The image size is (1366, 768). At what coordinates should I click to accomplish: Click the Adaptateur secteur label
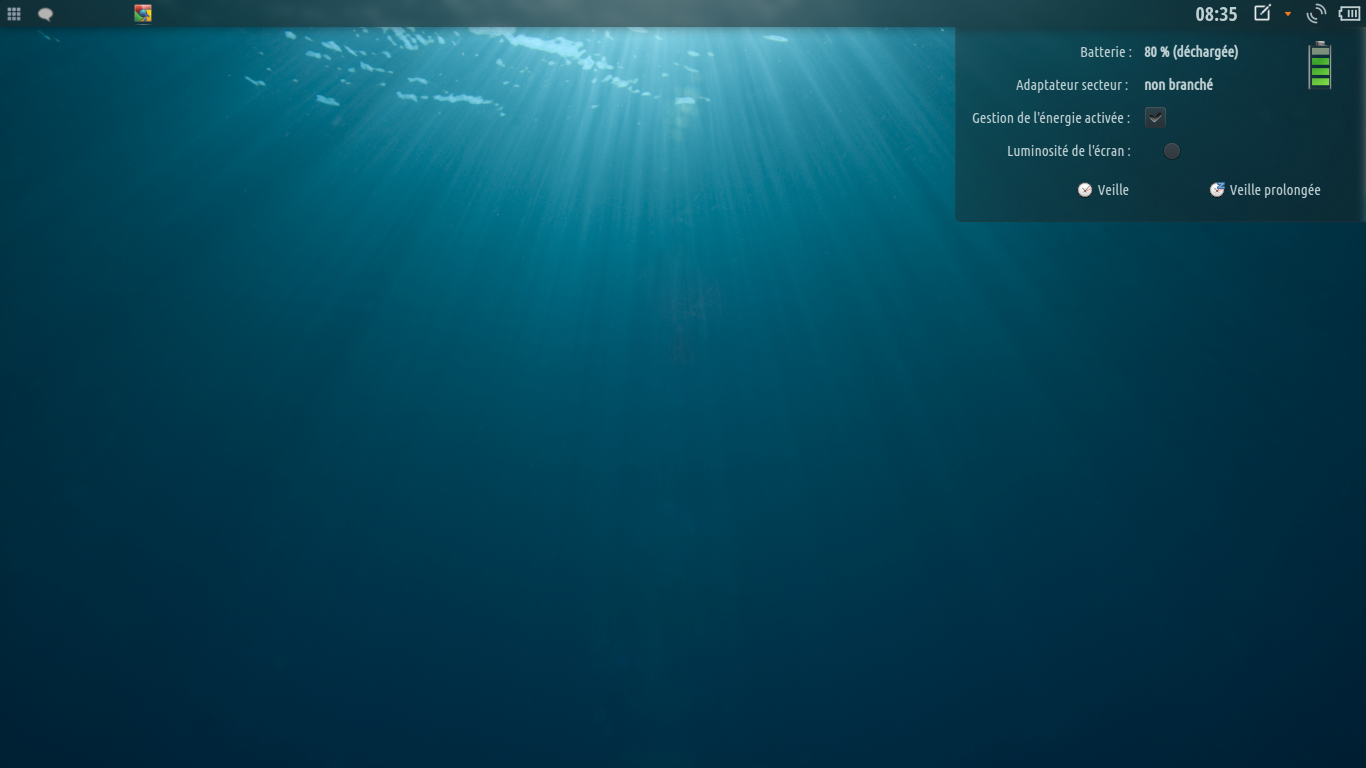point(1072,85)
